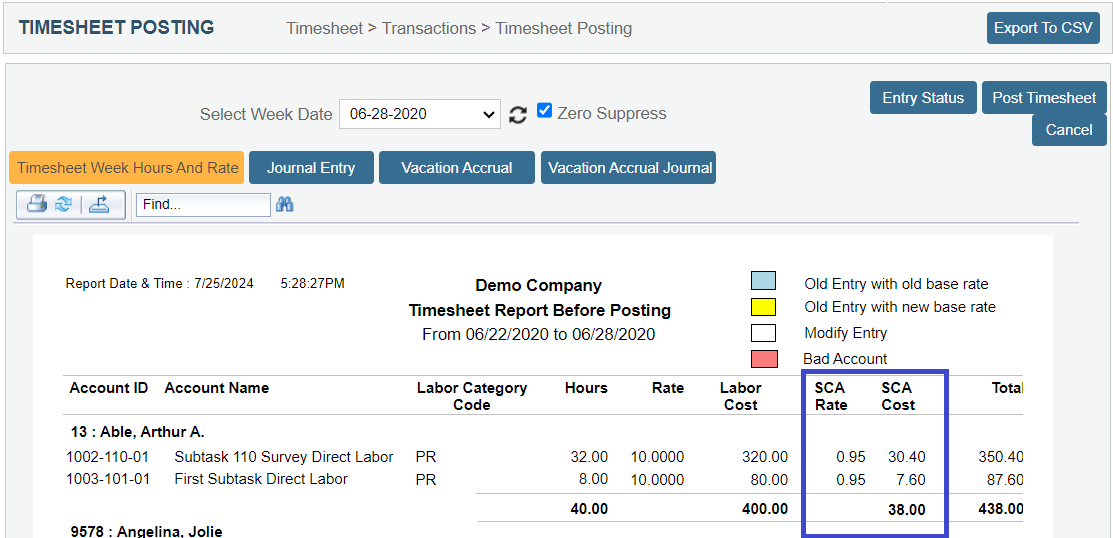
Task: Click Hours subtotal 40.00
Action: coord(589,509)
